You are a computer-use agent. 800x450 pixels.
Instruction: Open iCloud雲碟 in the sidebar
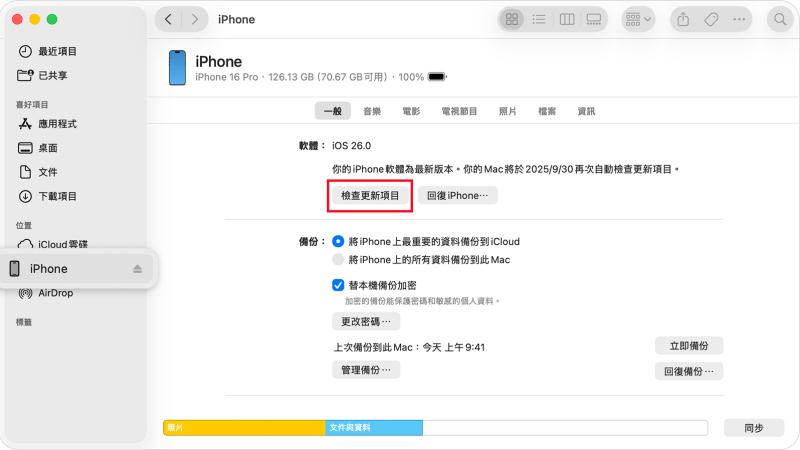[x=53, y=244]
